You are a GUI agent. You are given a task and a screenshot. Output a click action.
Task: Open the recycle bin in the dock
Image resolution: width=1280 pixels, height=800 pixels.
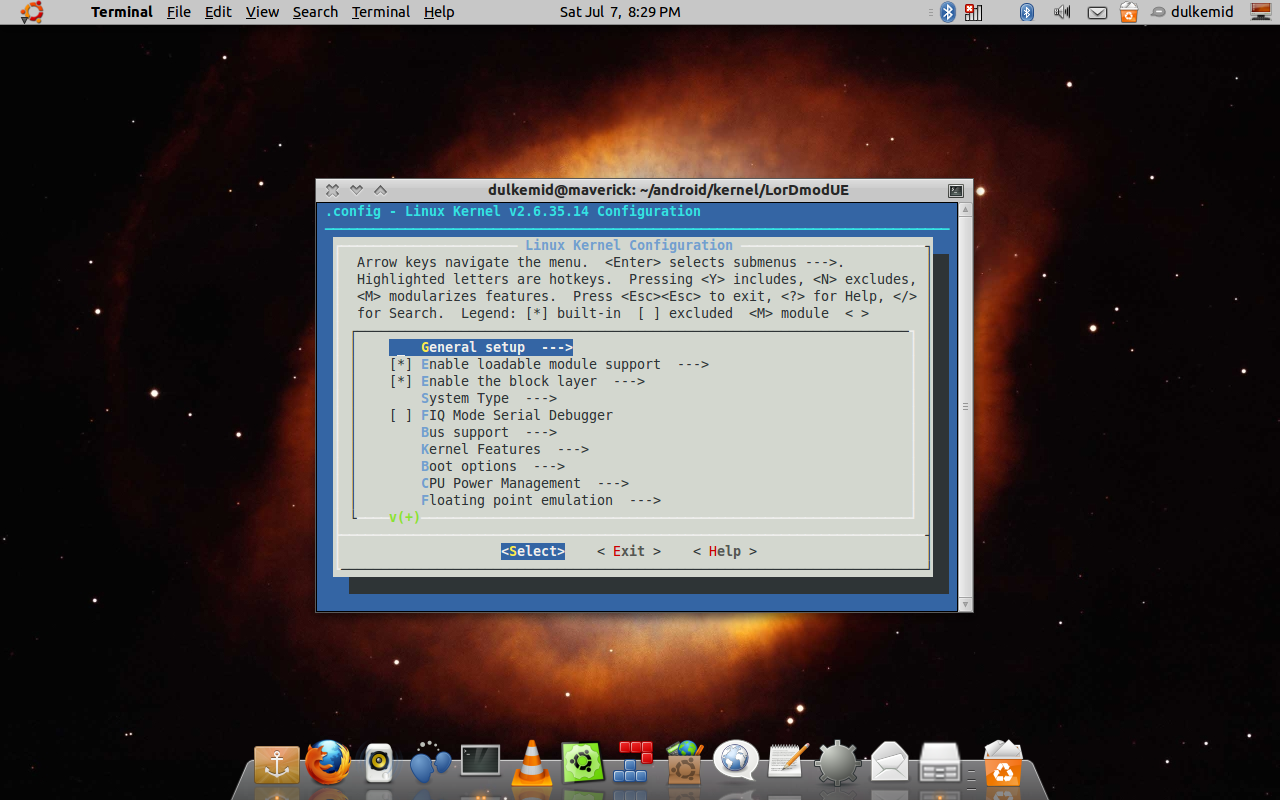coord(1002,764)
